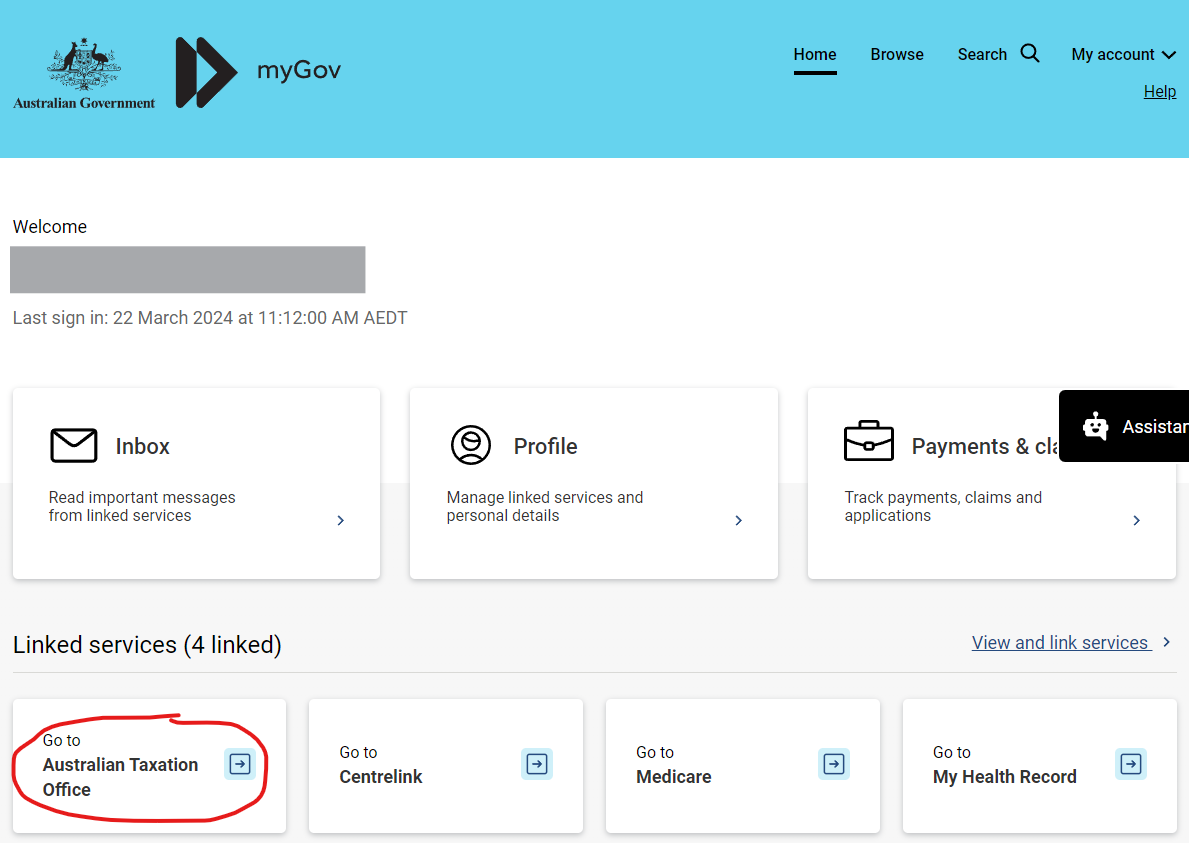Click View and link services
The height and width of the screenshot is (843, 1189).
point(1060,642)
